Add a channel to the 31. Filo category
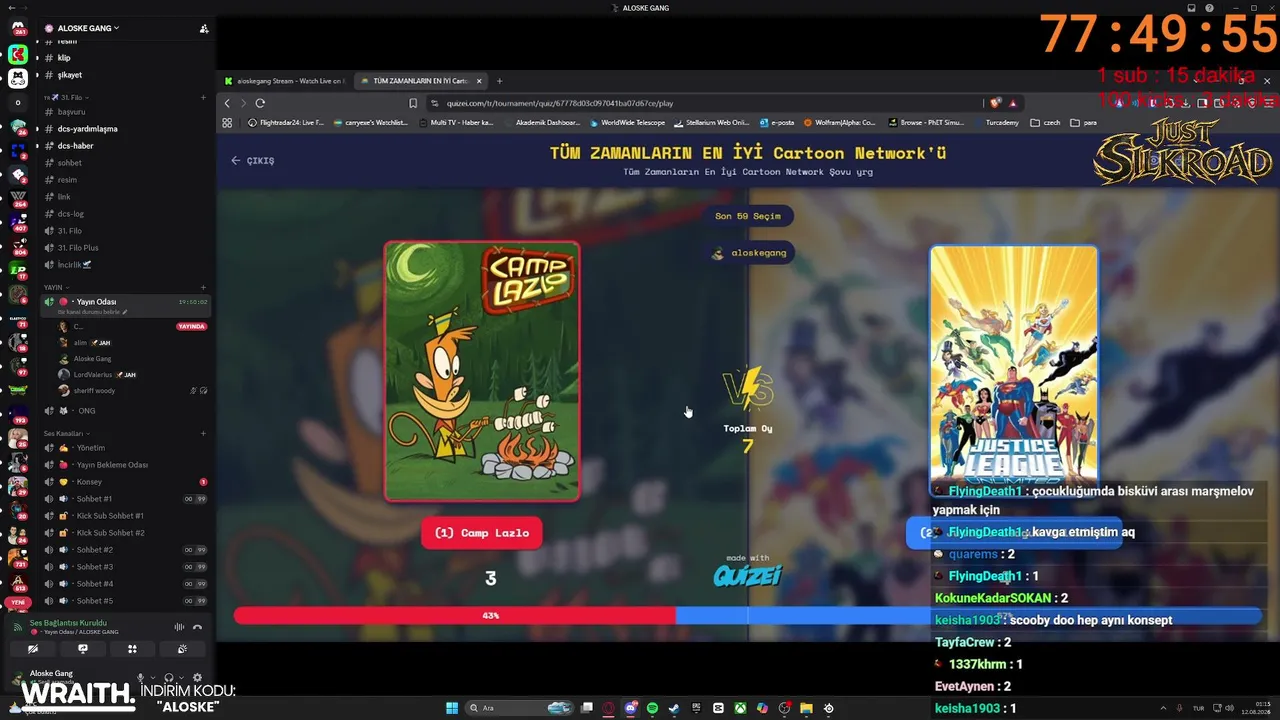This screenshot has width=1280, height=720. (x=203, y=98)
